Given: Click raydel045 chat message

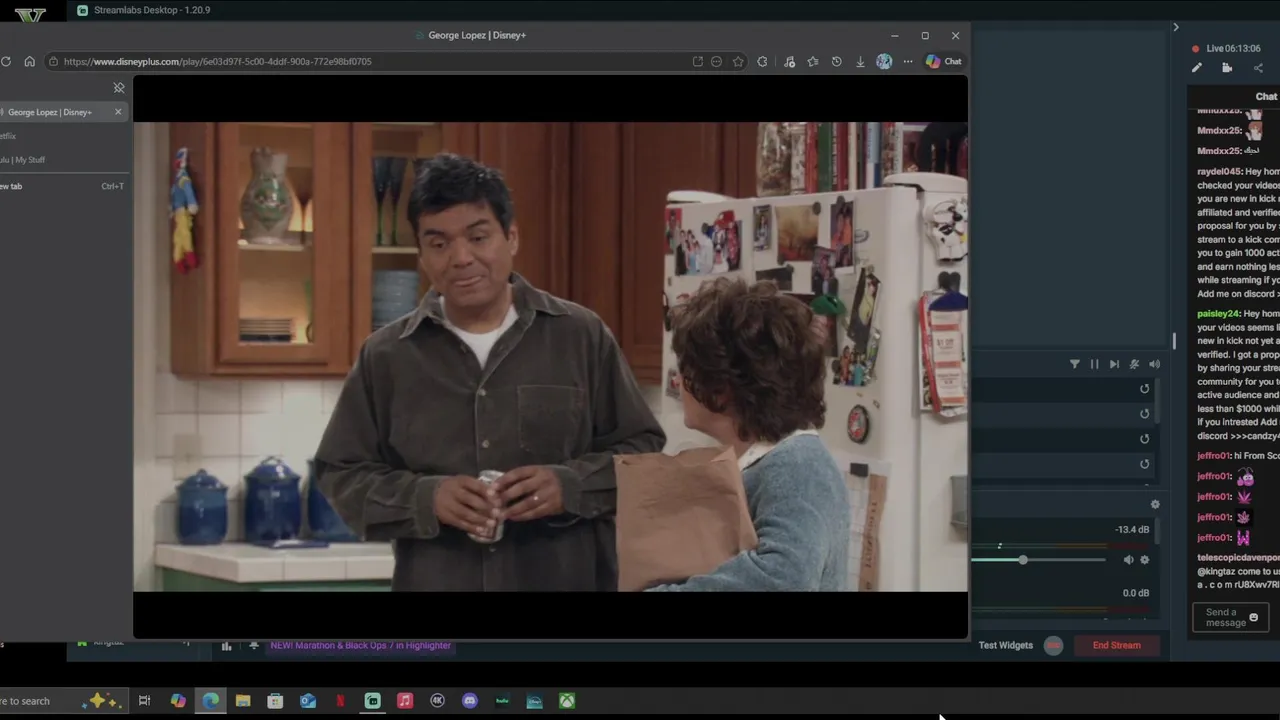Looking at the screenshot, I should [1238, 233].
